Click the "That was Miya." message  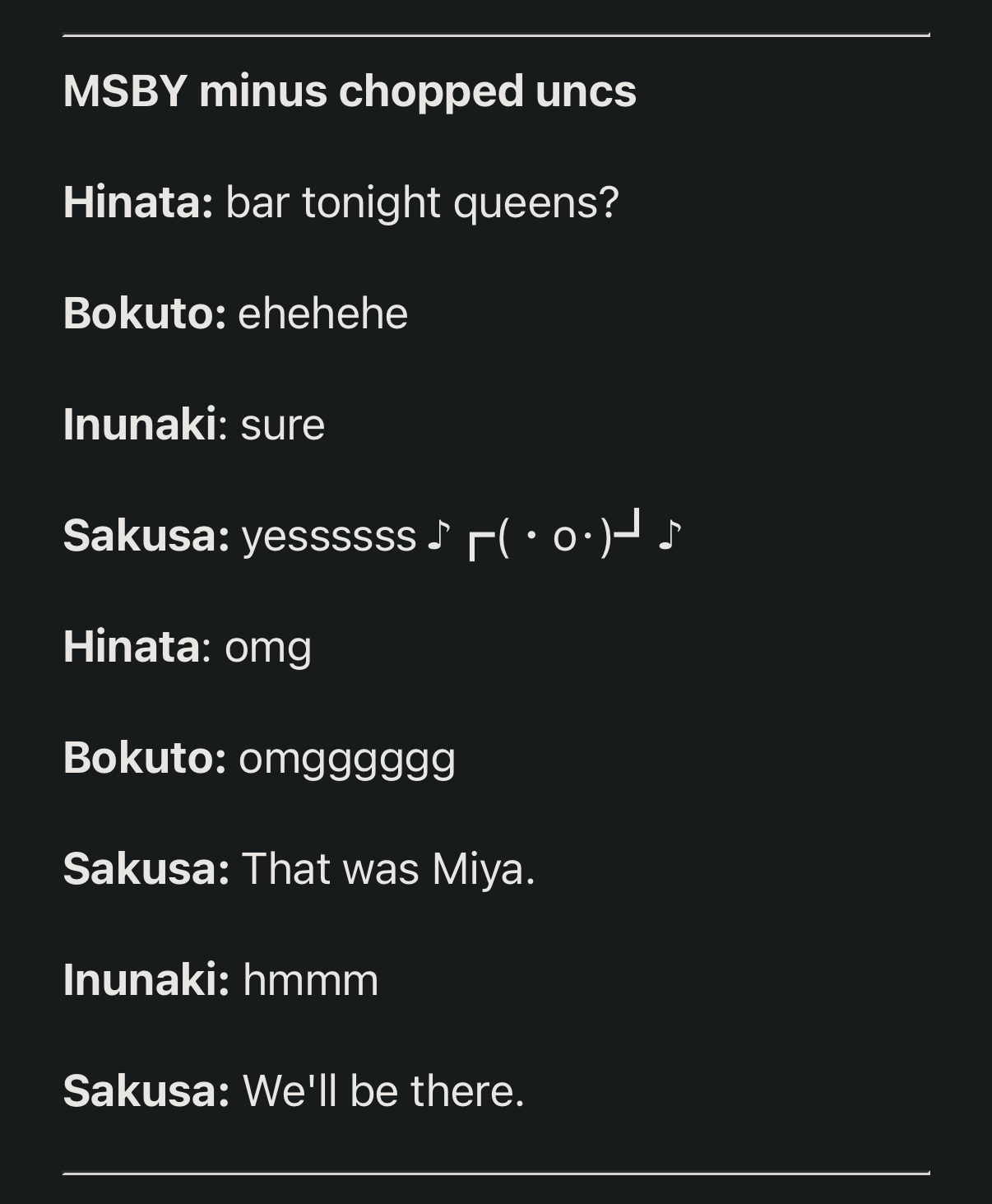[388, 869]
